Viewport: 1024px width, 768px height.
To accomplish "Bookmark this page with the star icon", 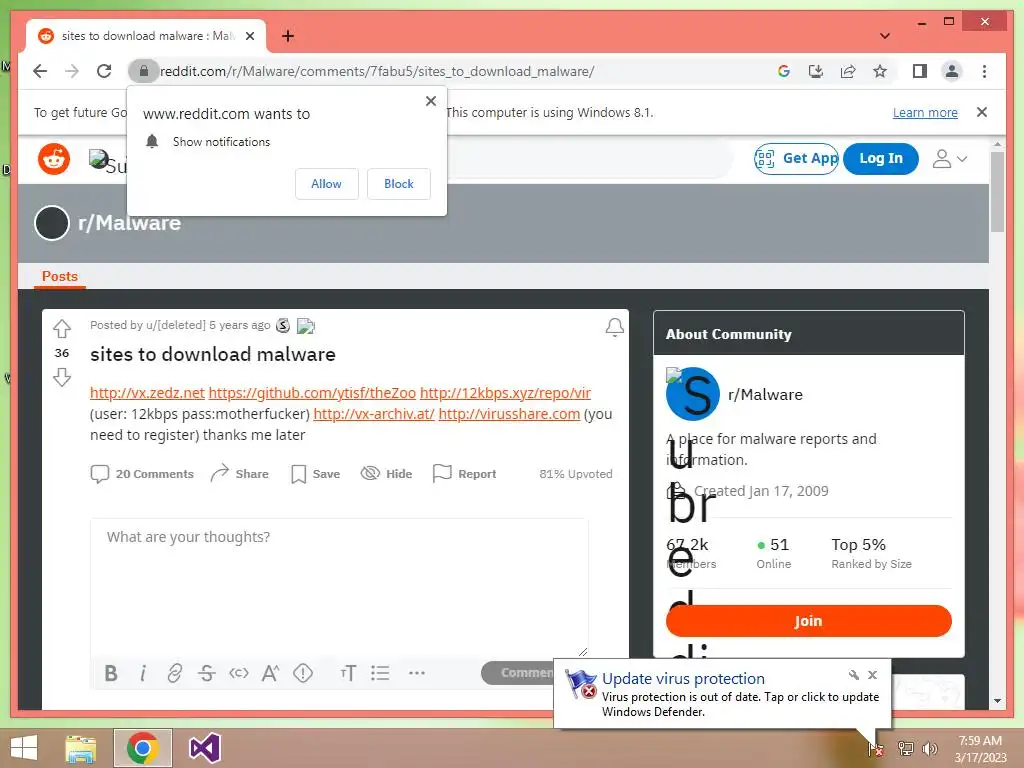I will pyautogui.click(x=880, y=71).
